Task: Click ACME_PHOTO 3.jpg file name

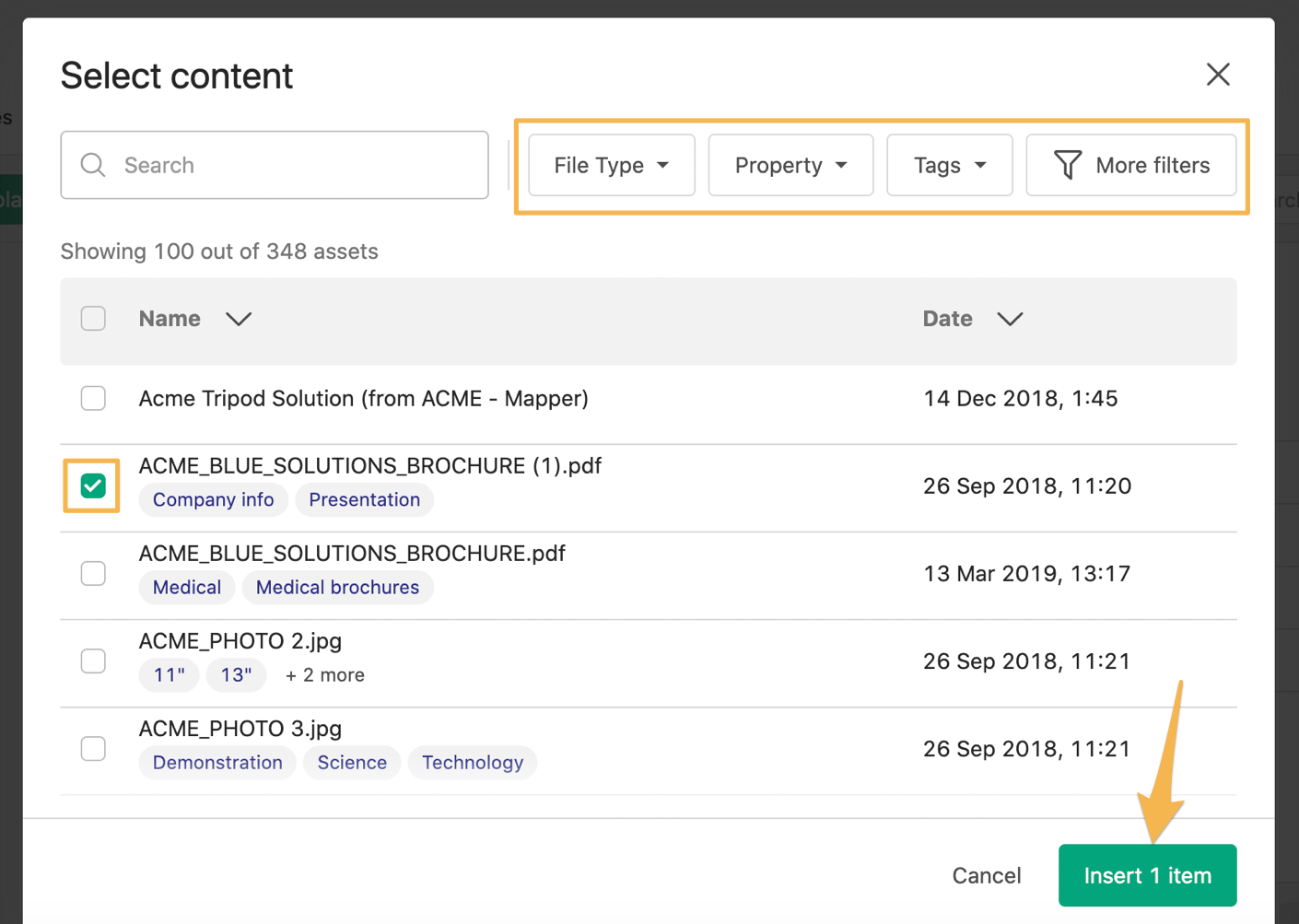Action: click(240, 728)
